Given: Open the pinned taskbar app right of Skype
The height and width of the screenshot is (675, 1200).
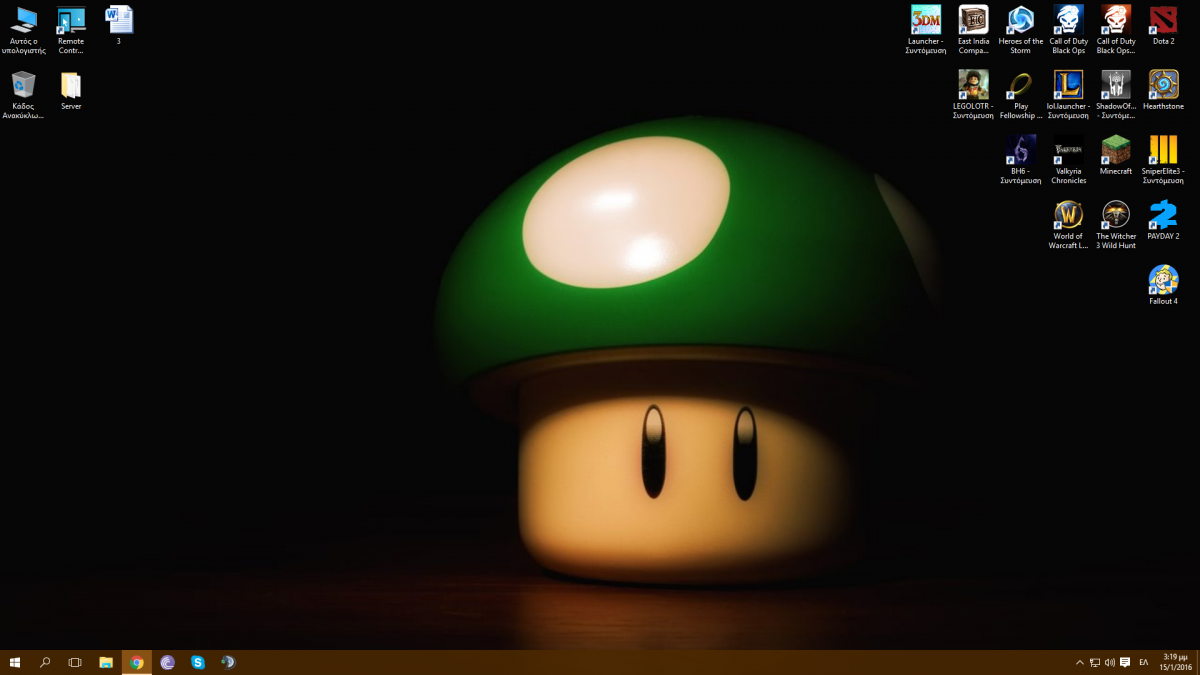Looking at the screenshot, I should tap(228, 662).
